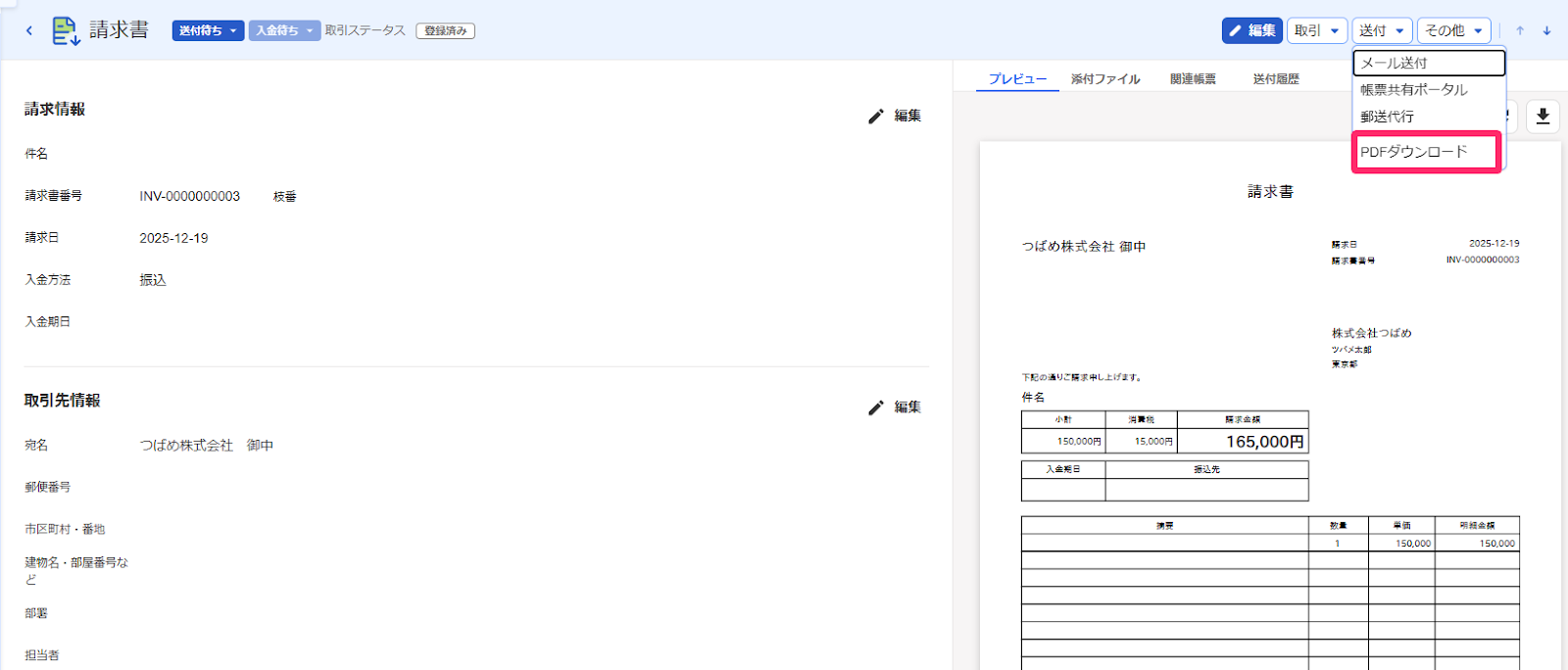Click the 入金方法 value 振込
1568x670 pixels.
pyautogui.click(x=153, y=280)
